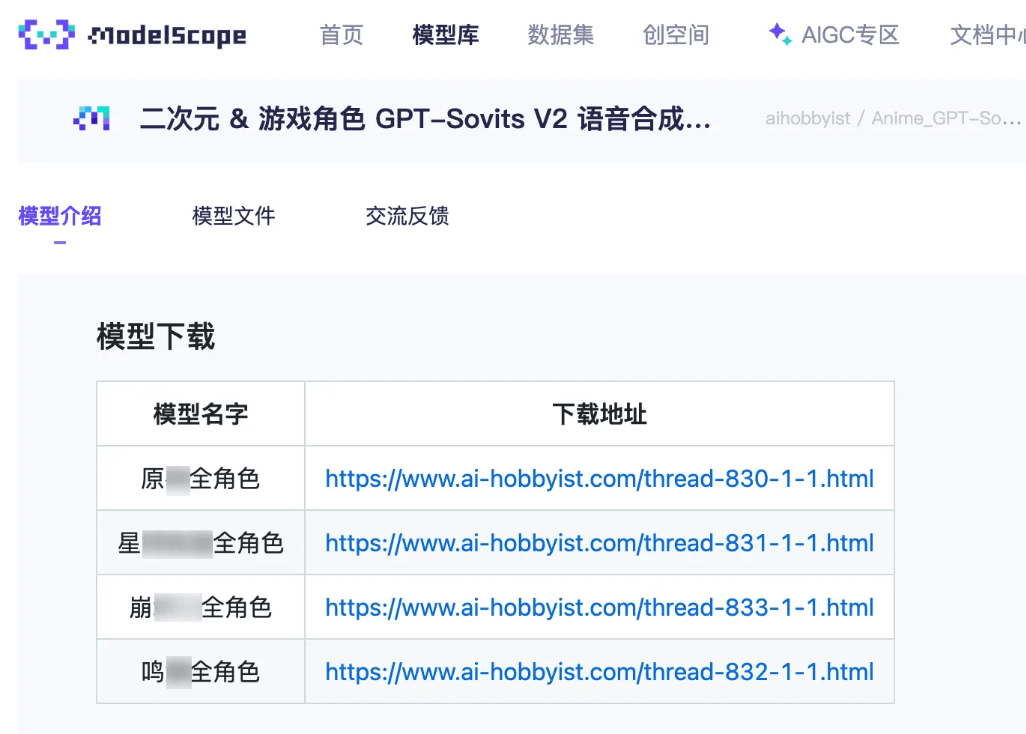Image resolution: width=1026 pixels, height=734 pixels.
Task: Click the GPT-Sovits V2 model title
Action: (x=425, y=119)
